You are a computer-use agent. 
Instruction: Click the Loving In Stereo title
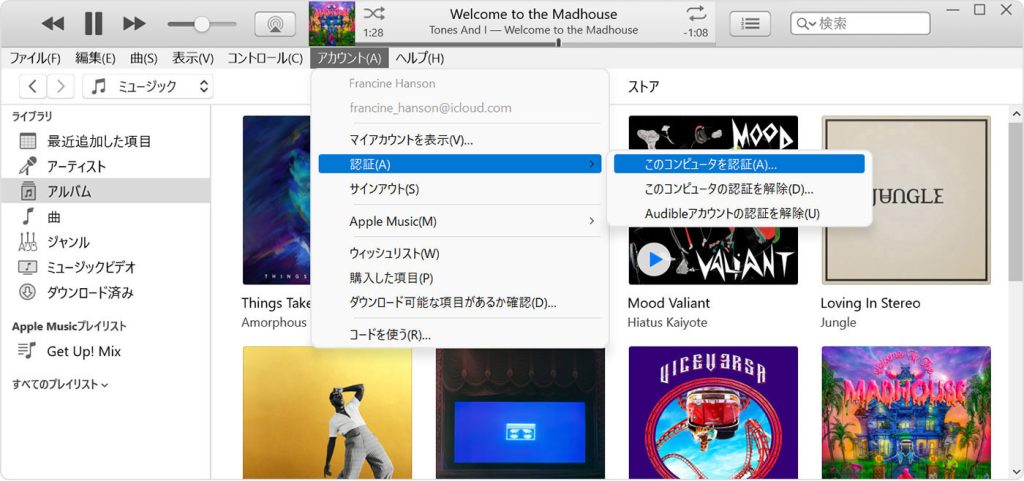click(870, 303)
